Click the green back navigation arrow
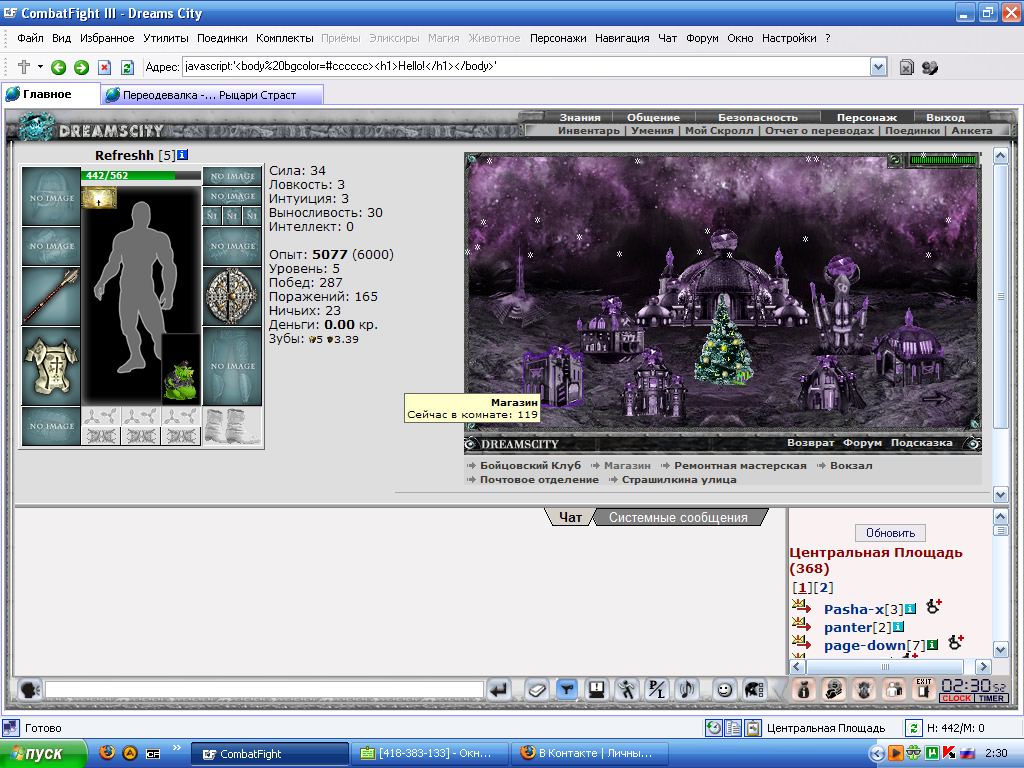The width and height of the screenshot is (1024, 768). 58,67
